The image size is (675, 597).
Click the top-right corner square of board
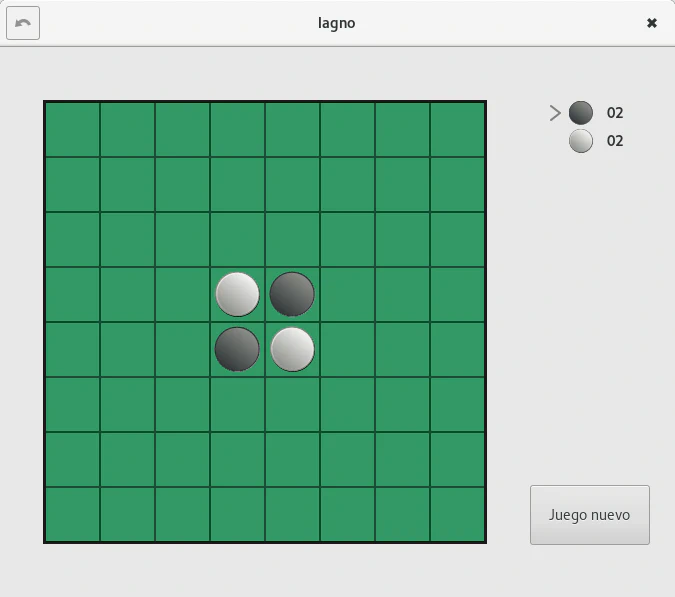tap(457, 130)
